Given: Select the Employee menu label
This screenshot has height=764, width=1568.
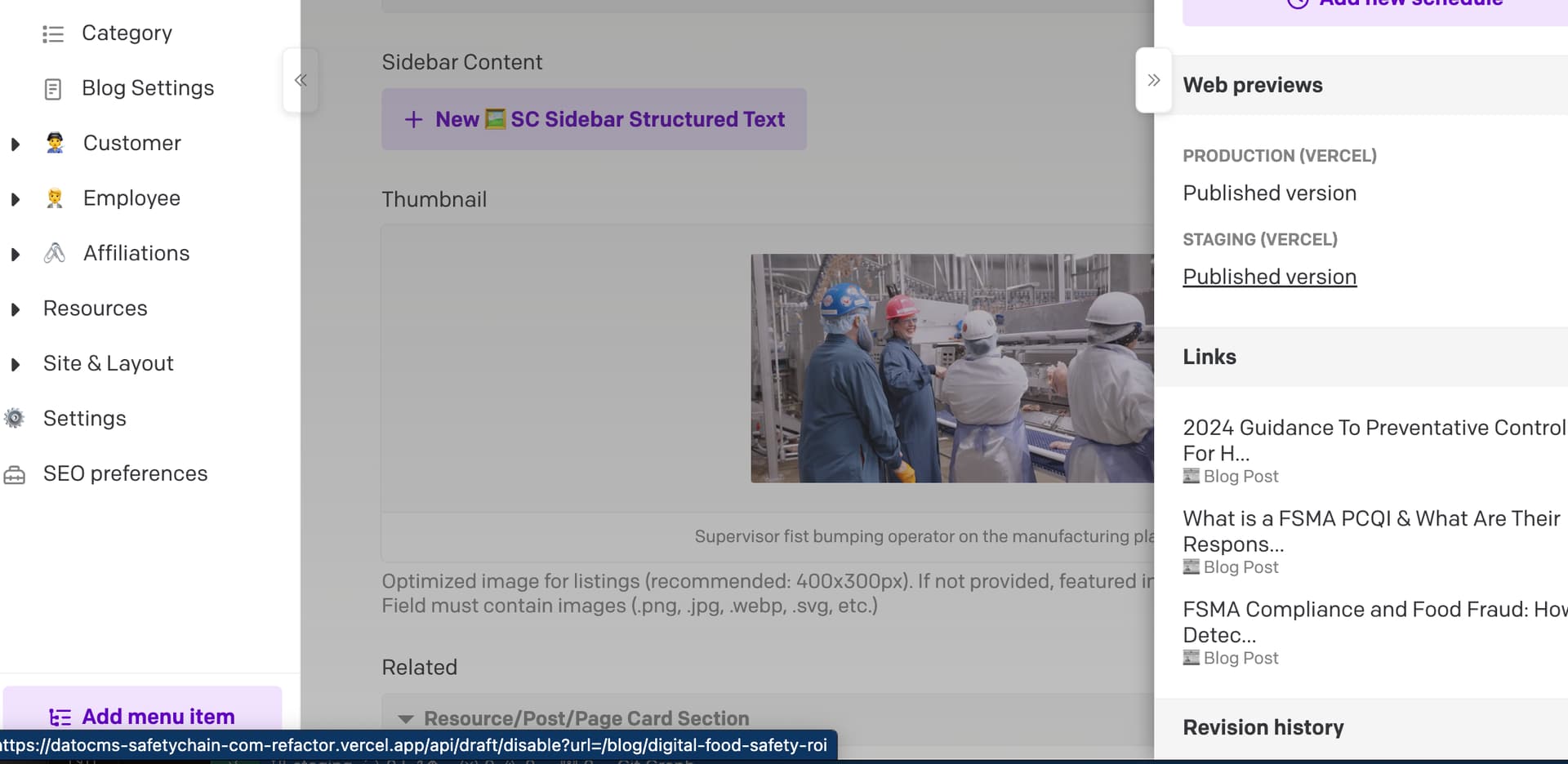Looking at the screenshot, I should point(131,198).
